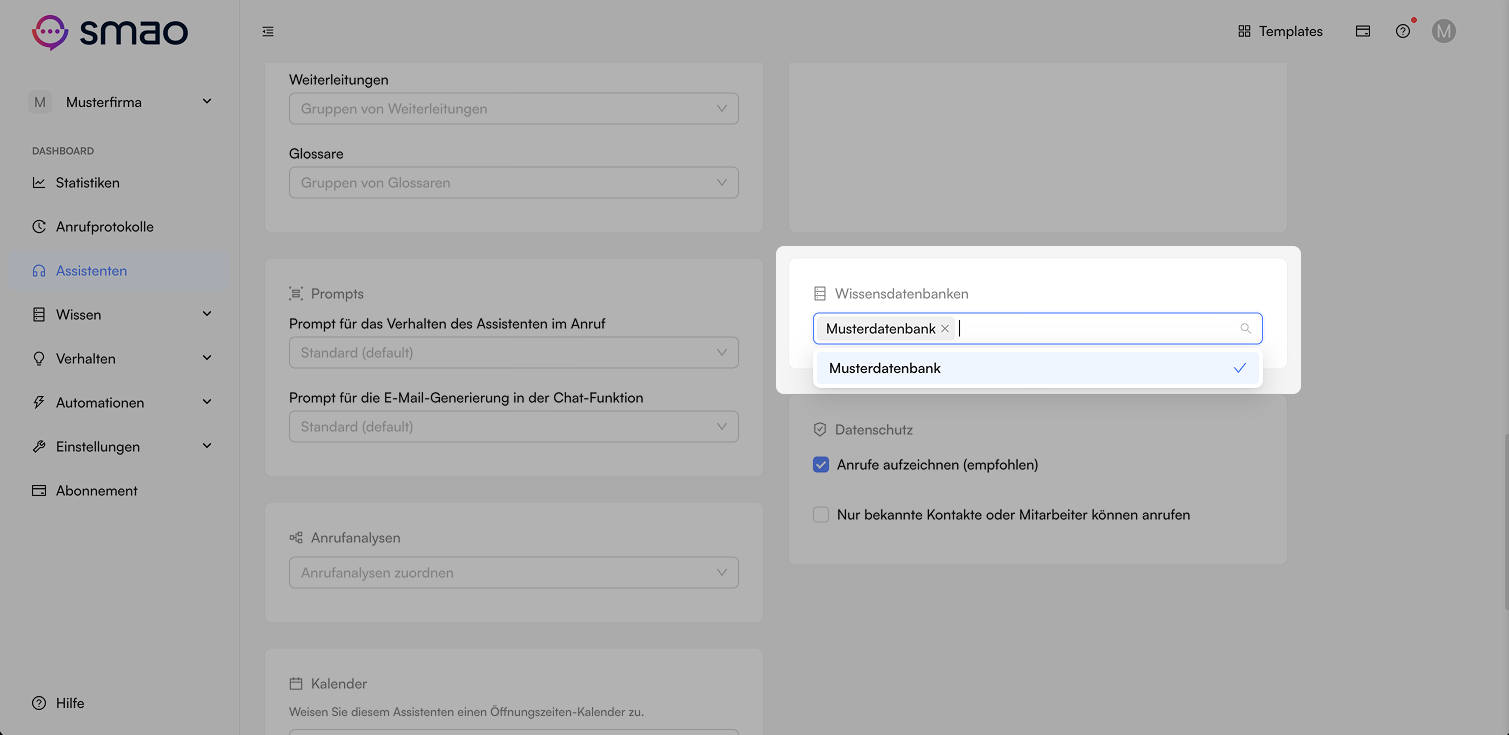Click the Datenschutz shield icon
The image size is (1509, 735).
(x=820, y=430)
